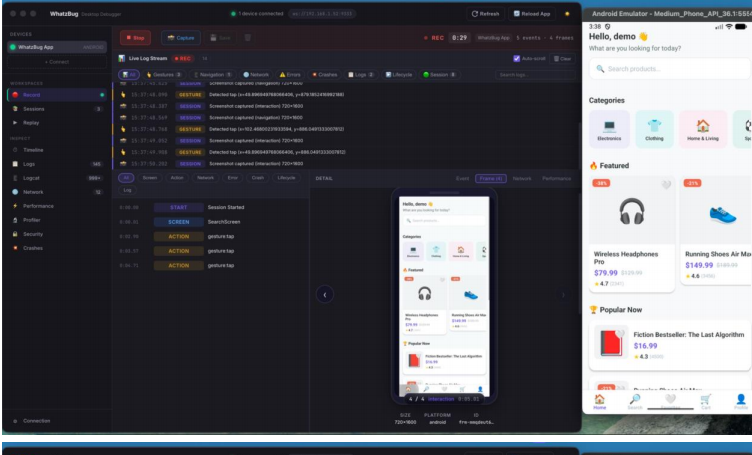Toggle the Auto-scroll checkbox

pyautogui.click(x=517, y=58)
